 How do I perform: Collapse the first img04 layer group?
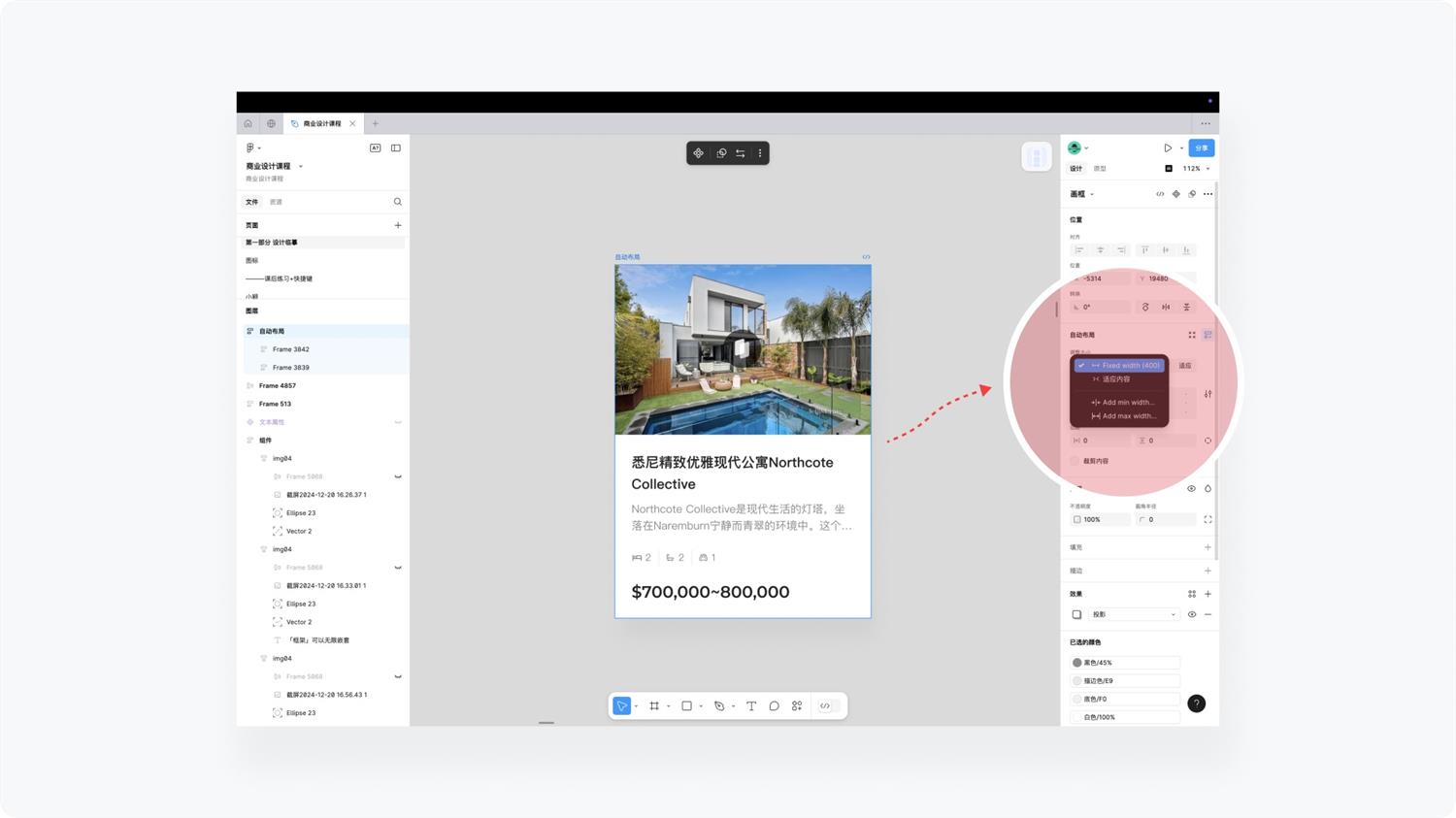point(263,458)
